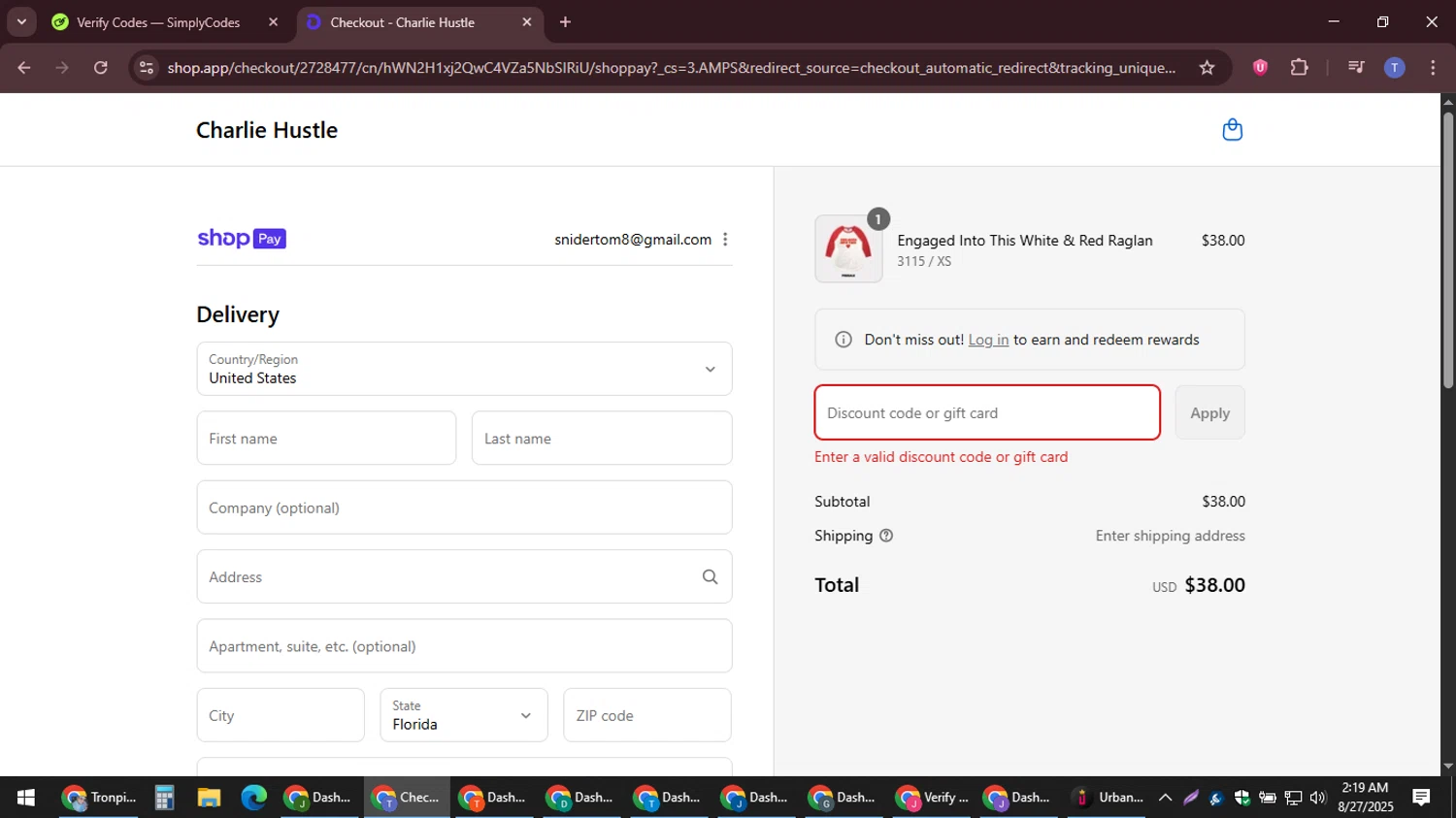The width and height of the screenshot is (1456, 818).
Task: Switch to the Verify Codes — SimplyCodes tab
Action: [x=160, y=22]
